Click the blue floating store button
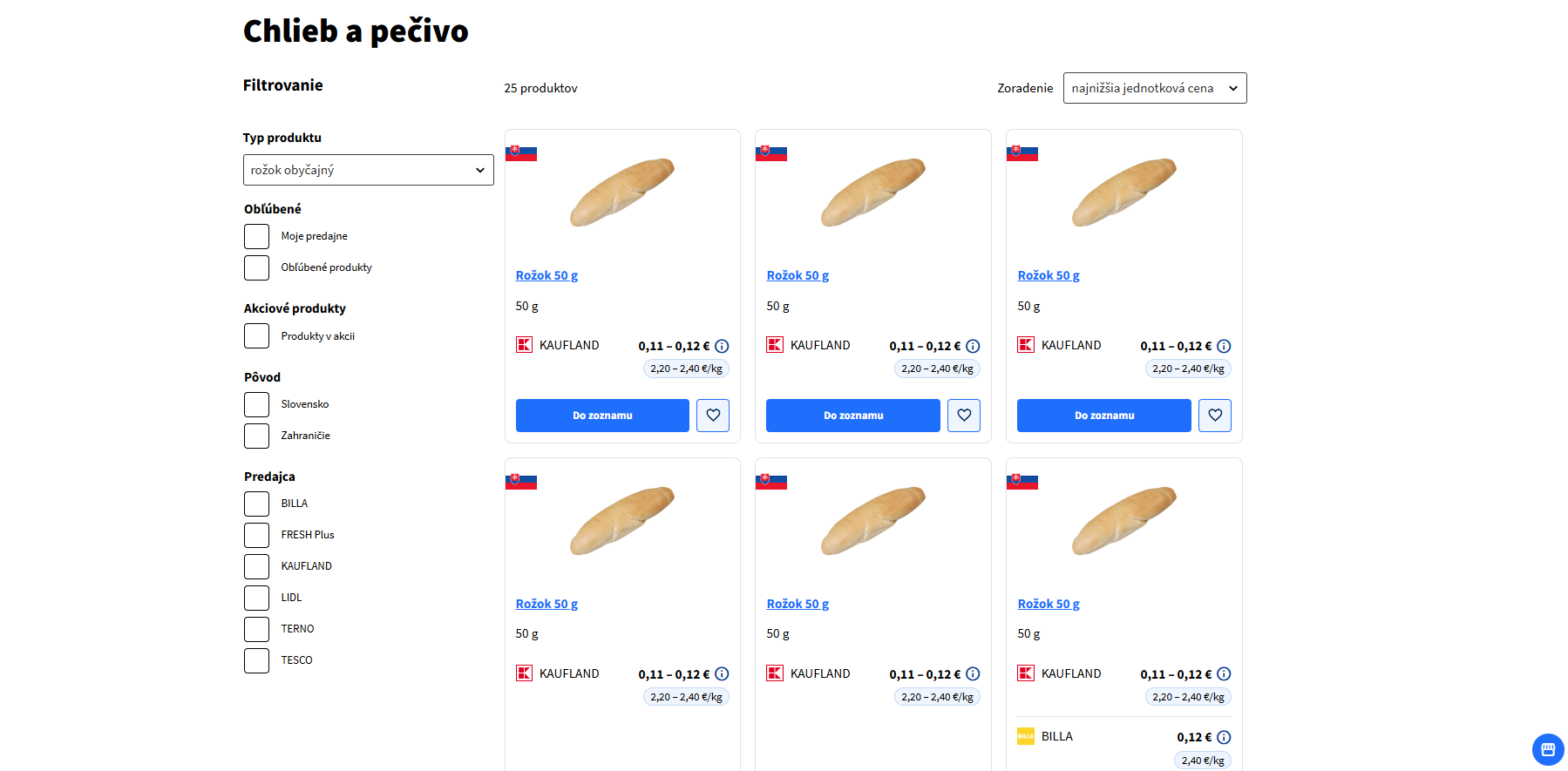The image size is (1568, 771). click(1548, 749)
